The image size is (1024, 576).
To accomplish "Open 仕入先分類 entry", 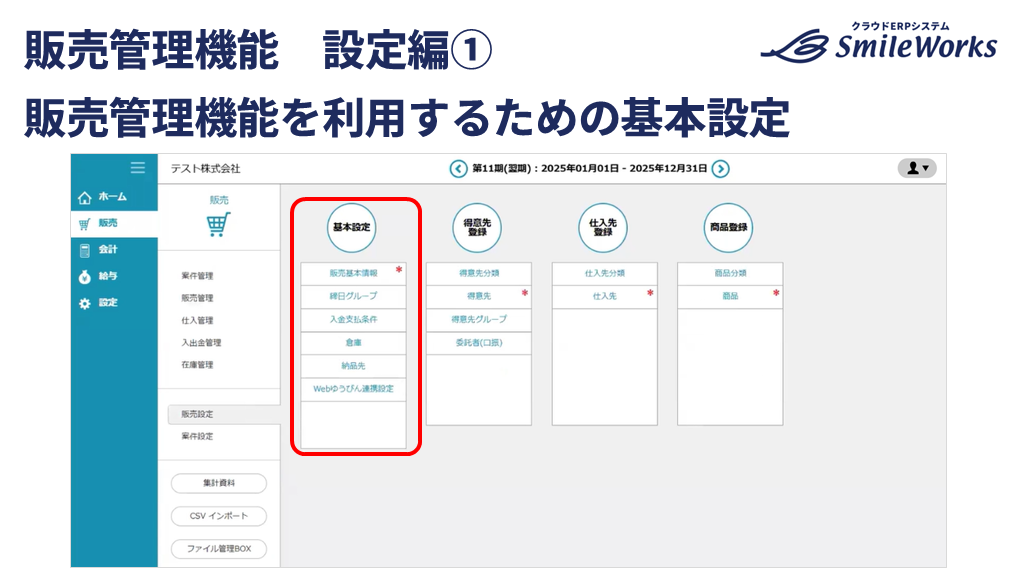I will (x=605, y=273).
